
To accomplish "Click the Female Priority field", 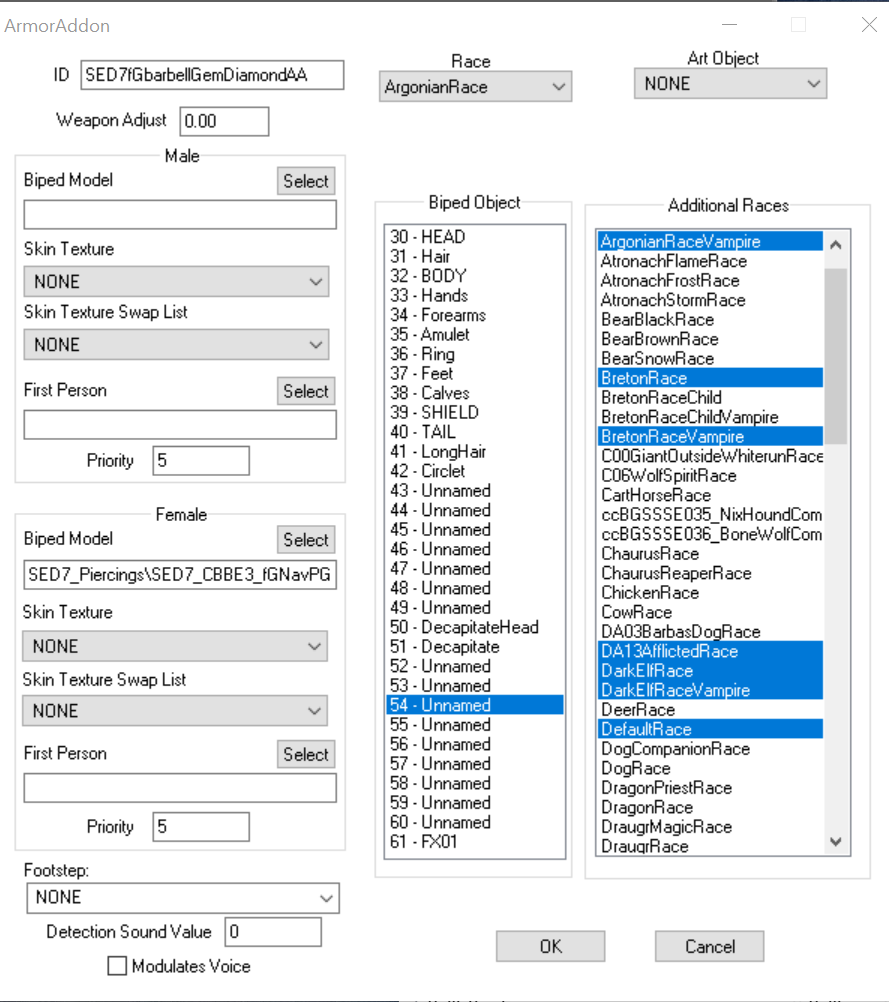I will pos(201,827).
